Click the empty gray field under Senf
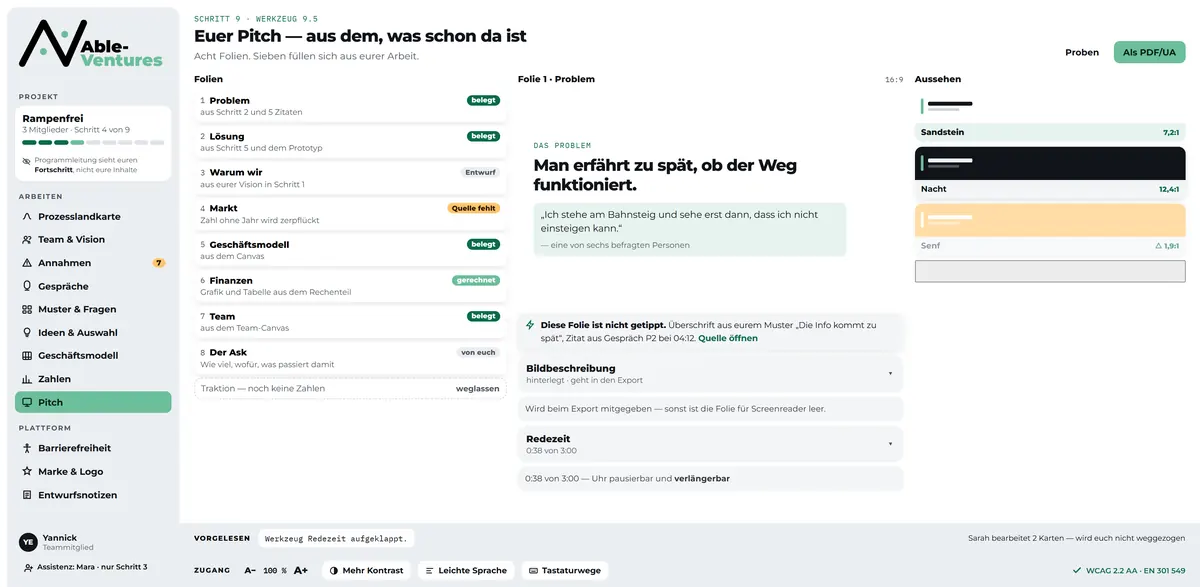The height and width of the screenshot is (587, 1200). click(x=1050, y=271)
